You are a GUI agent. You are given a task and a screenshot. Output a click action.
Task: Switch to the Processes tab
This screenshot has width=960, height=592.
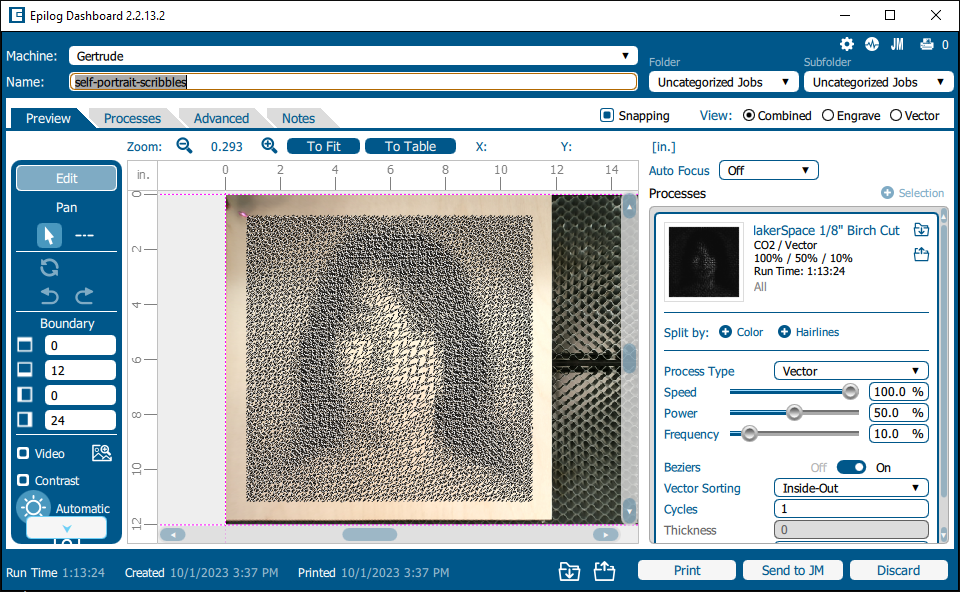[x=132, y=118]
